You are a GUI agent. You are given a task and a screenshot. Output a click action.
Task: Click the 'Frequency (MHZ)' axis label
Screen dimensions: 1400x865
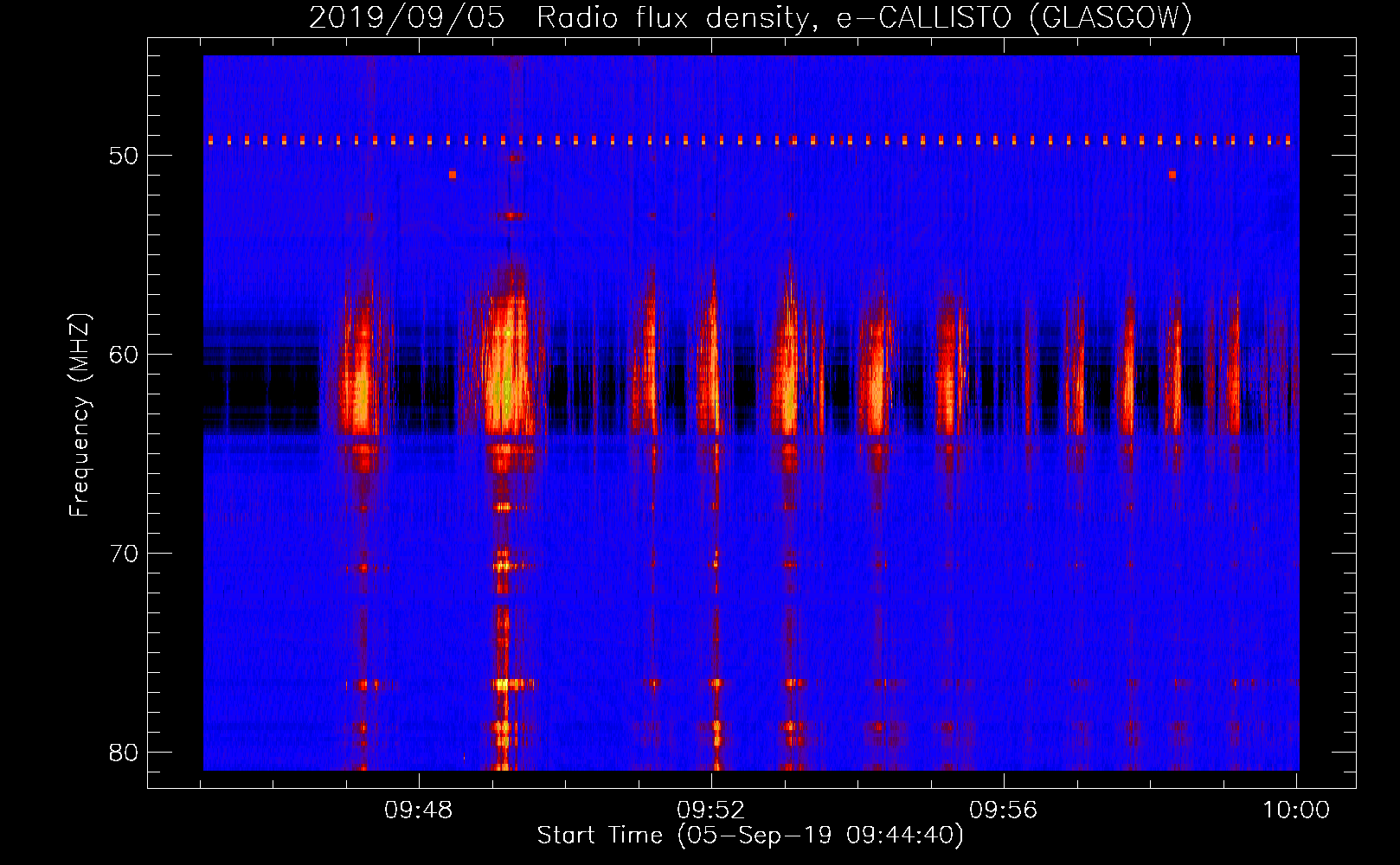80,415
